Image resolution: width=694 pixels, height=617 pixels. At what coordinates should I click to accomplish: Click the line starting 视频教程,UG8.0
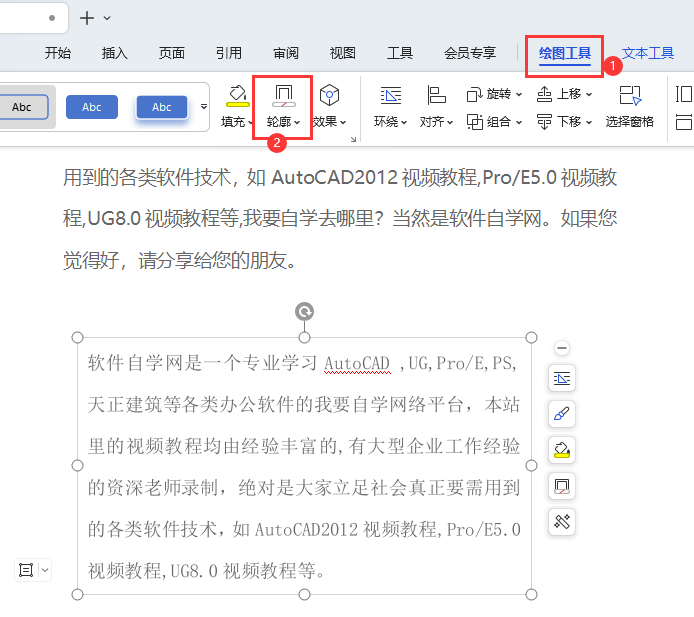pos(206,571)
